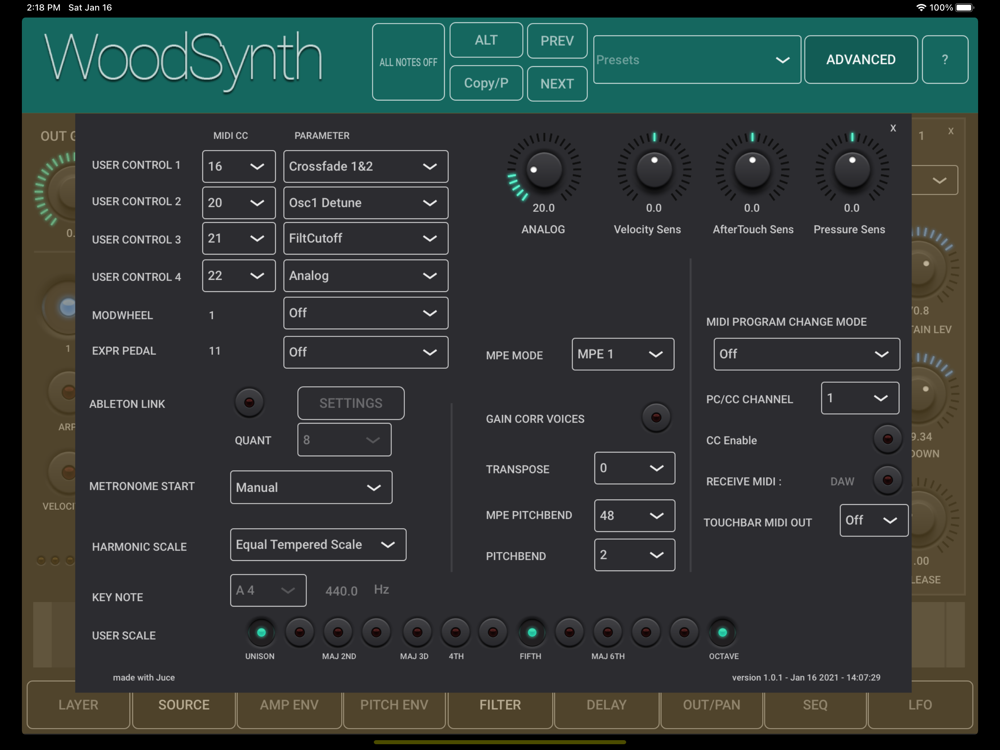
Task: Select the FIFTH user scale LED button
Action: [x=531, y=632]
